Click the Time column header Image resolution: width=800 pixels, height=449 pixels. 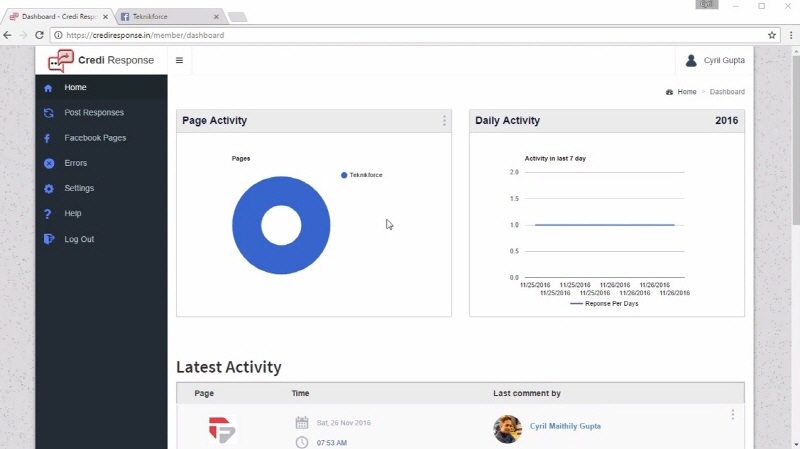pyautogui.click(x=301, y=393)
